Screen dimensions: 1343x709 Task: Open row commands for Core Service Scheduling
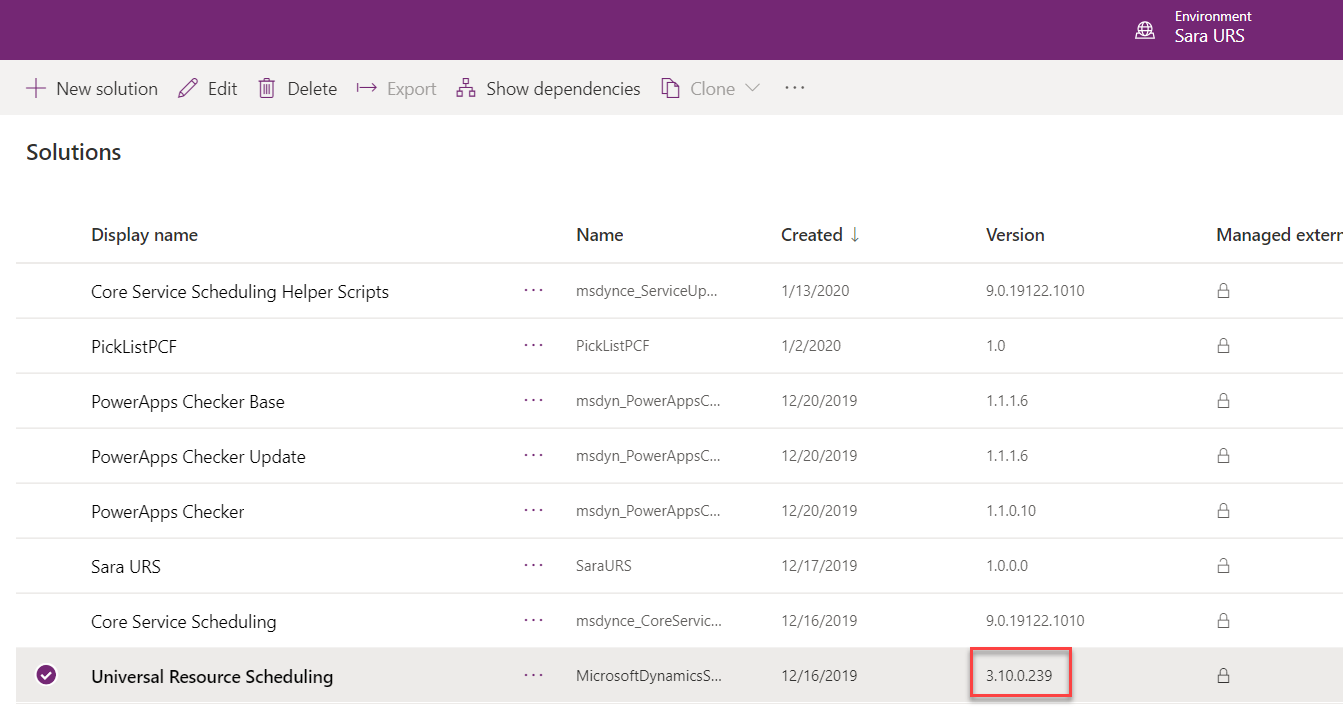click(533, 621)
